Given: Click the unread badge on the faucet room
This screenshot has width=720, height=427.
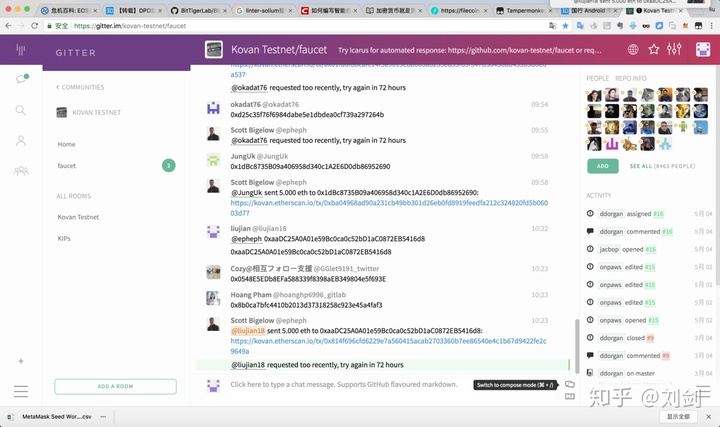Looking at the screenshot, I should click(169, 165).
